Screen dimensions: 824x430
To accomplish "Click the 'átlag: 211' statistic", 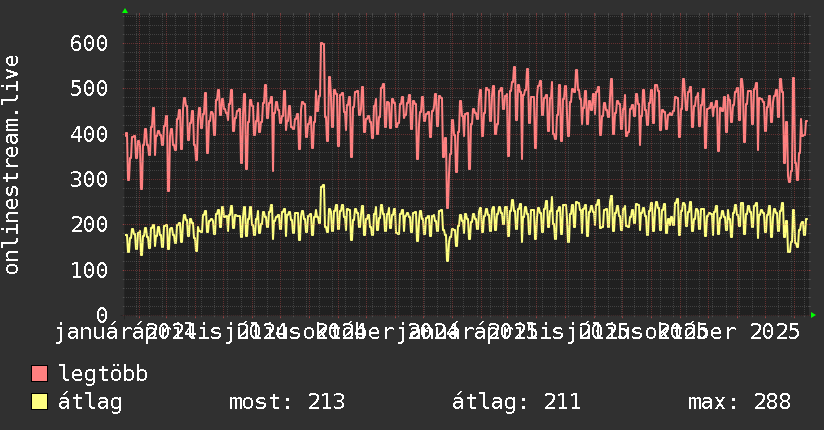I will 516,402.
